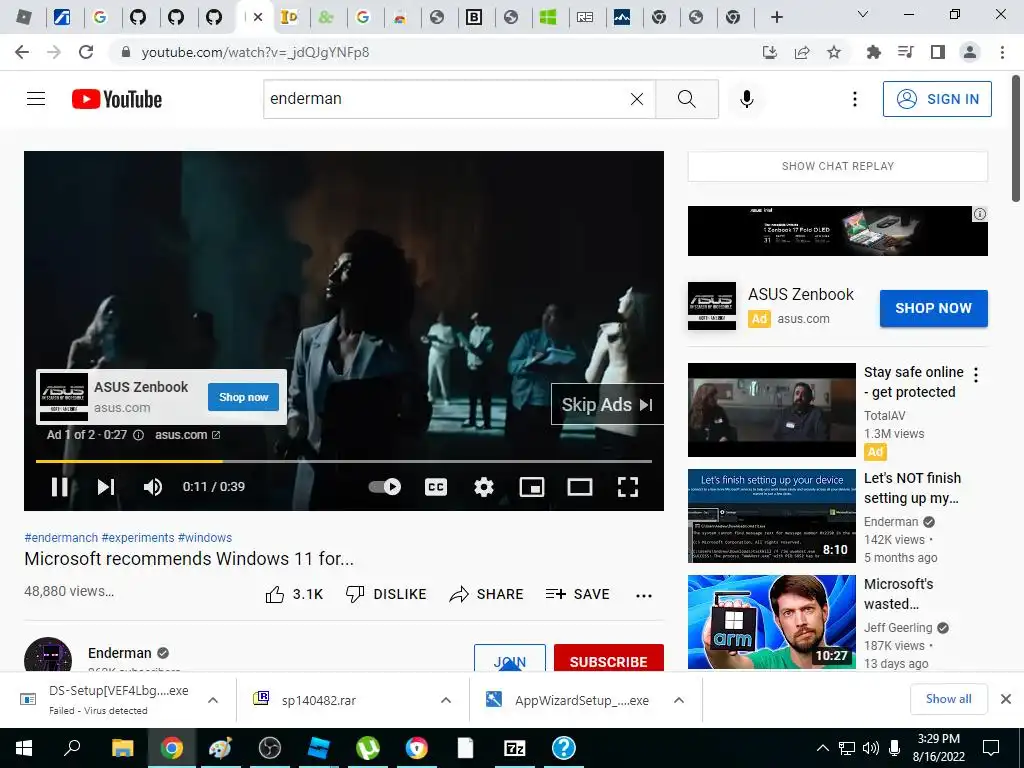The image size is (1024, 768).
Task: Expand sp140482.rar download options chevron
Action: pyautogui.click(x=446, y=700)
